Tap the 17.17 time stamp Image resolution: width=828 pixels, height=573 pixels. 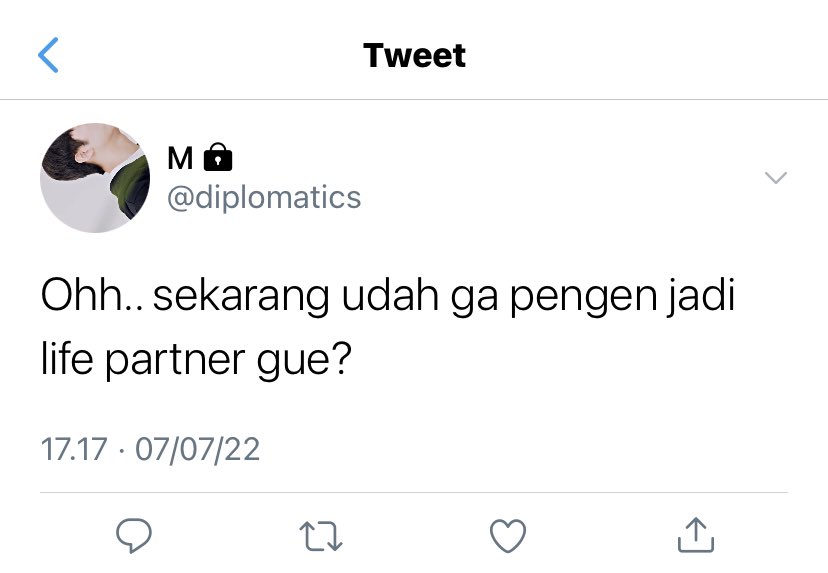74,449
